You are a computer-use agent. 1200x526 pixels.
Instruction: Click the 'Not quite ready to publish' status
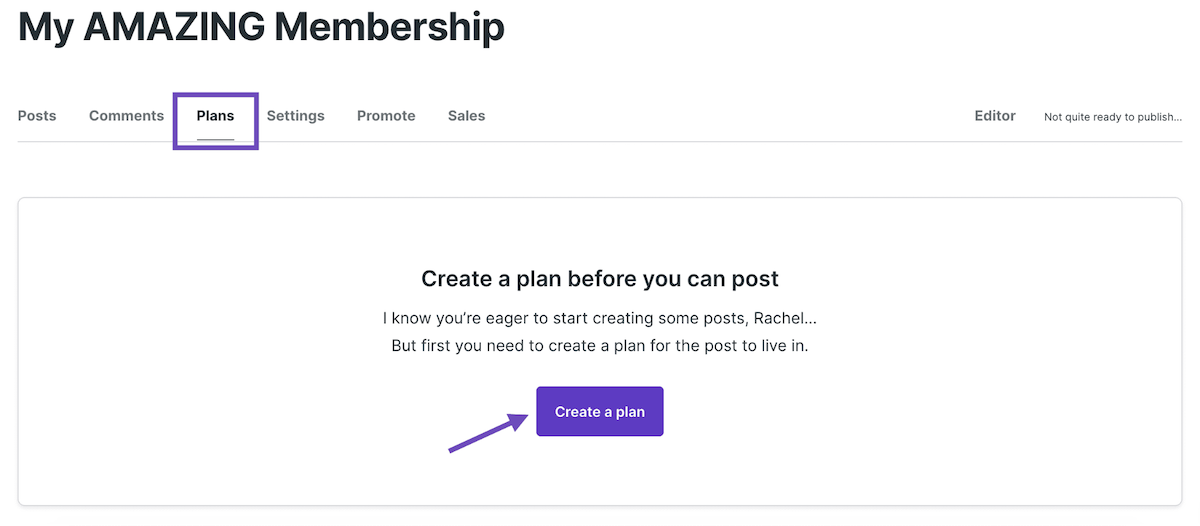[x=1112, y=117]
